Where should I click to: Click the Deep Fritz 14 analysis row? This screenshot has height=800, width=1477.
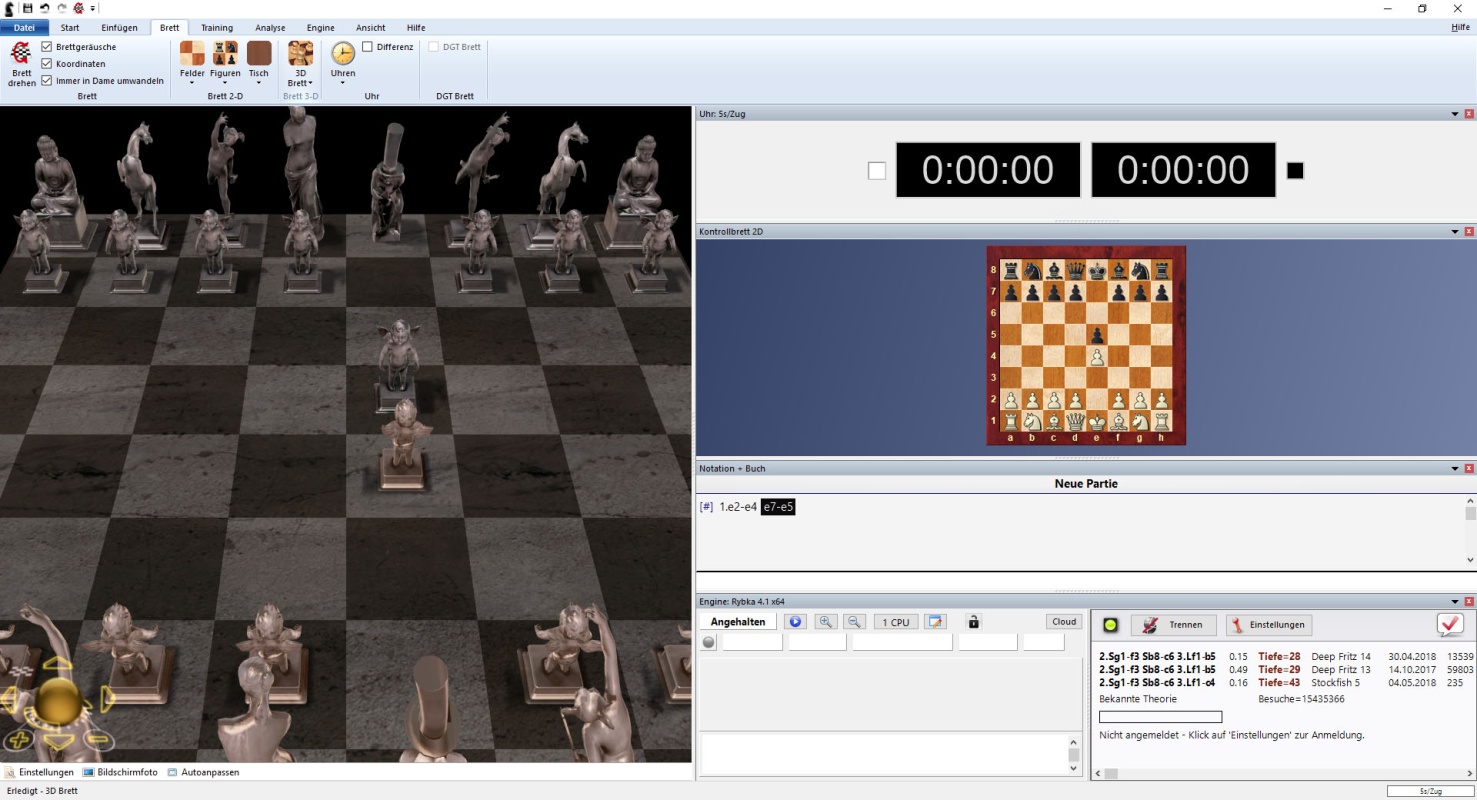tap(1286, 656)
